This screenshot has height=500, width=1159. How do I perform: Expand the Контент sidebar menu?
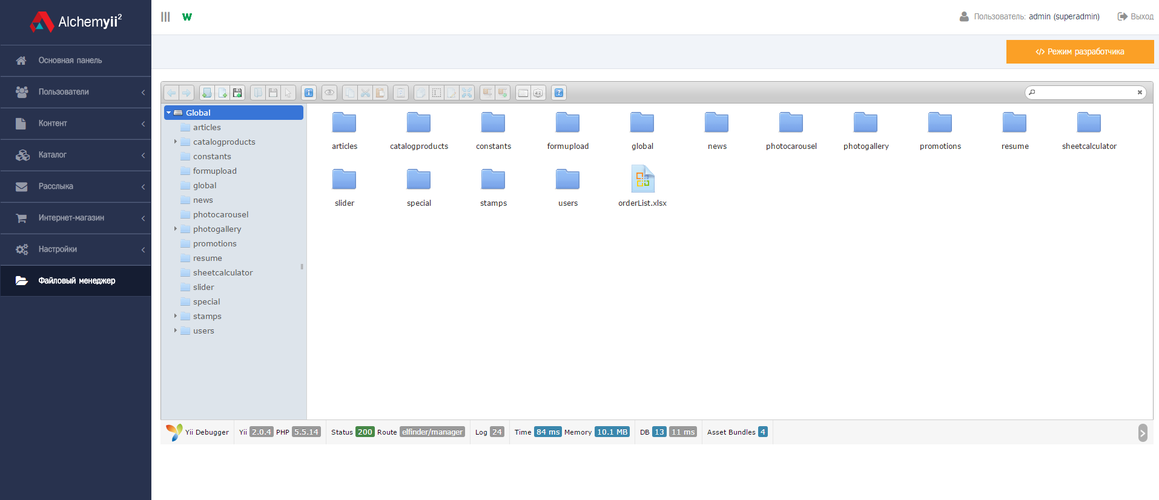[x=75, y=124]
